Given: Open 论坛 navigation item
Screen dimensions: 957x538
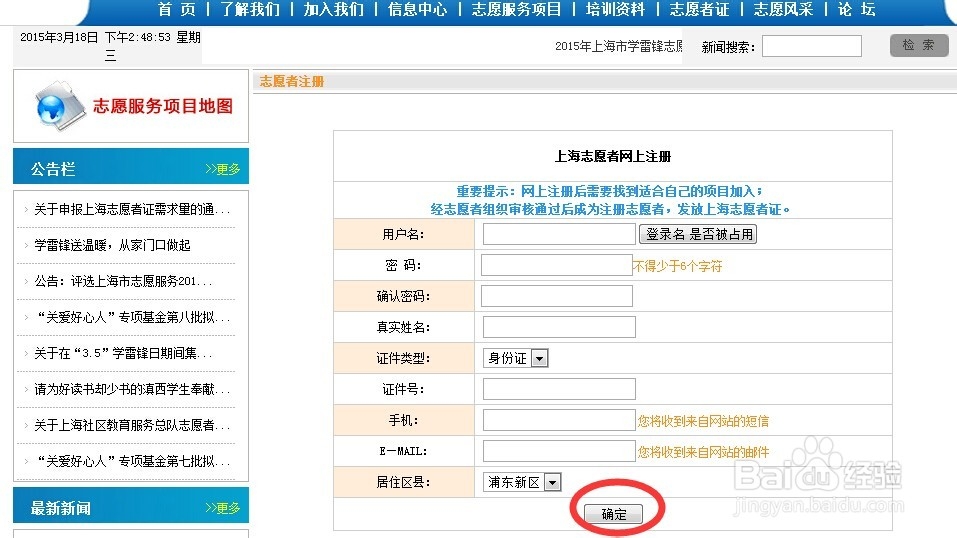Looking at the screenshot, I should click(x=857, y=9).
